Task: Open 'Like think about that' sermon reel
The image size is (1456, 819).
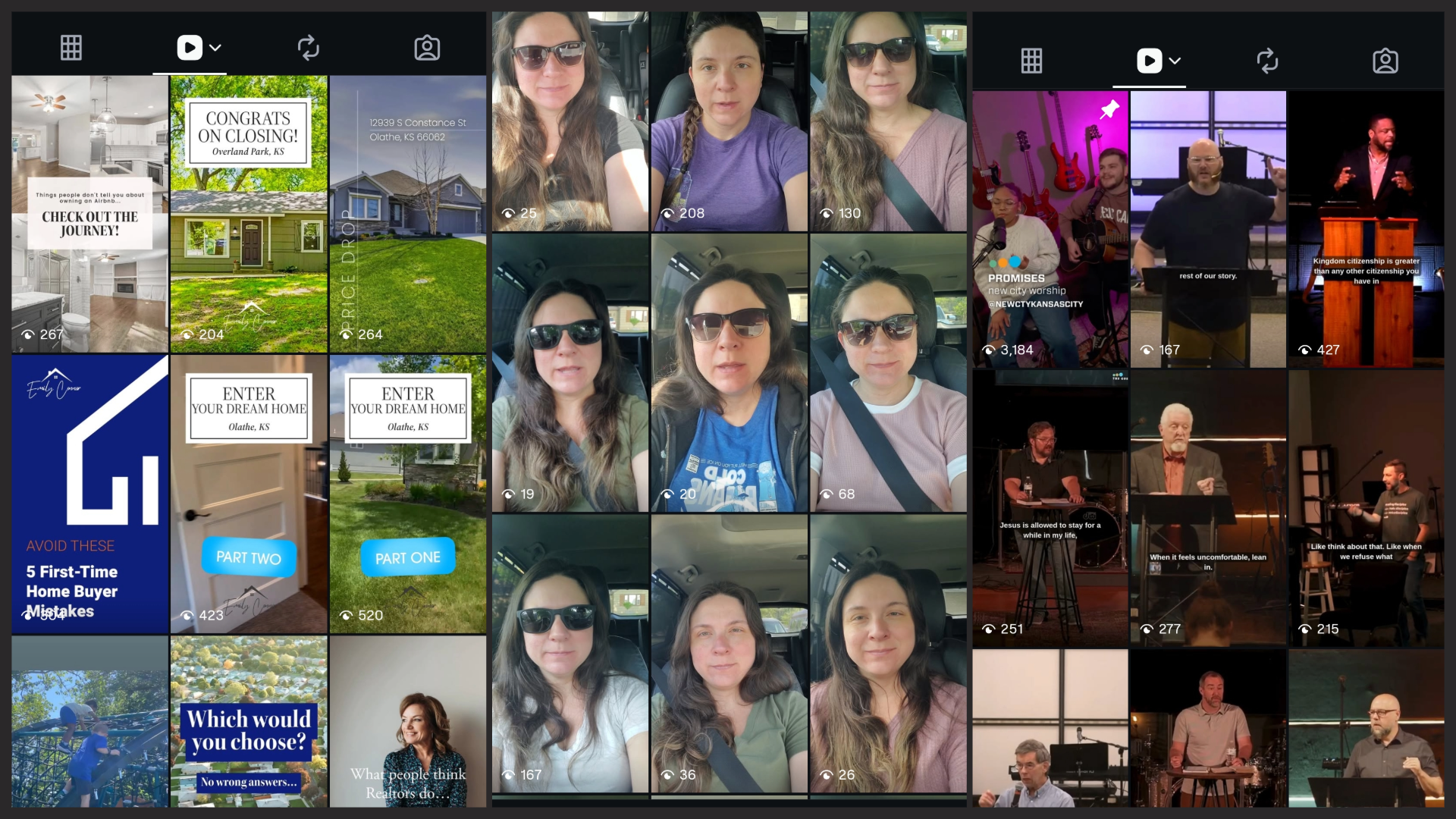Action: pyautogui.click(x=1367, y=509)
